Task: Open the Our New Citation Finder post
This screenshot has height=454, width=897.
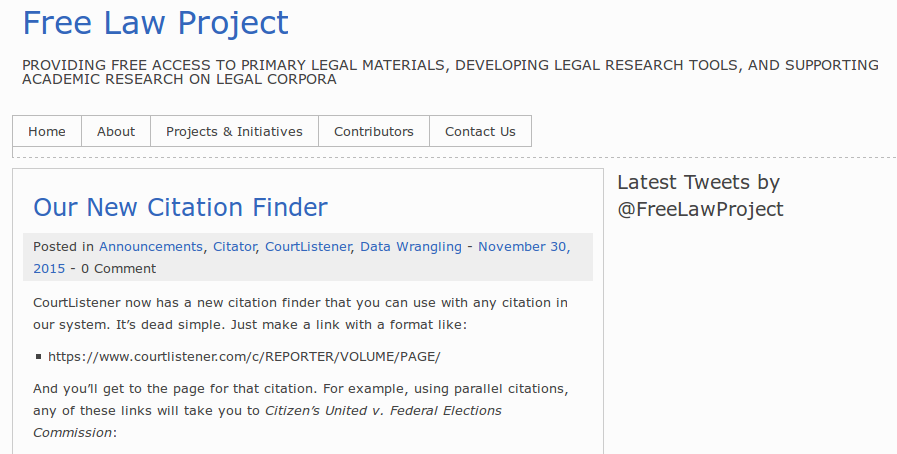Action: [x=180, y=207]
